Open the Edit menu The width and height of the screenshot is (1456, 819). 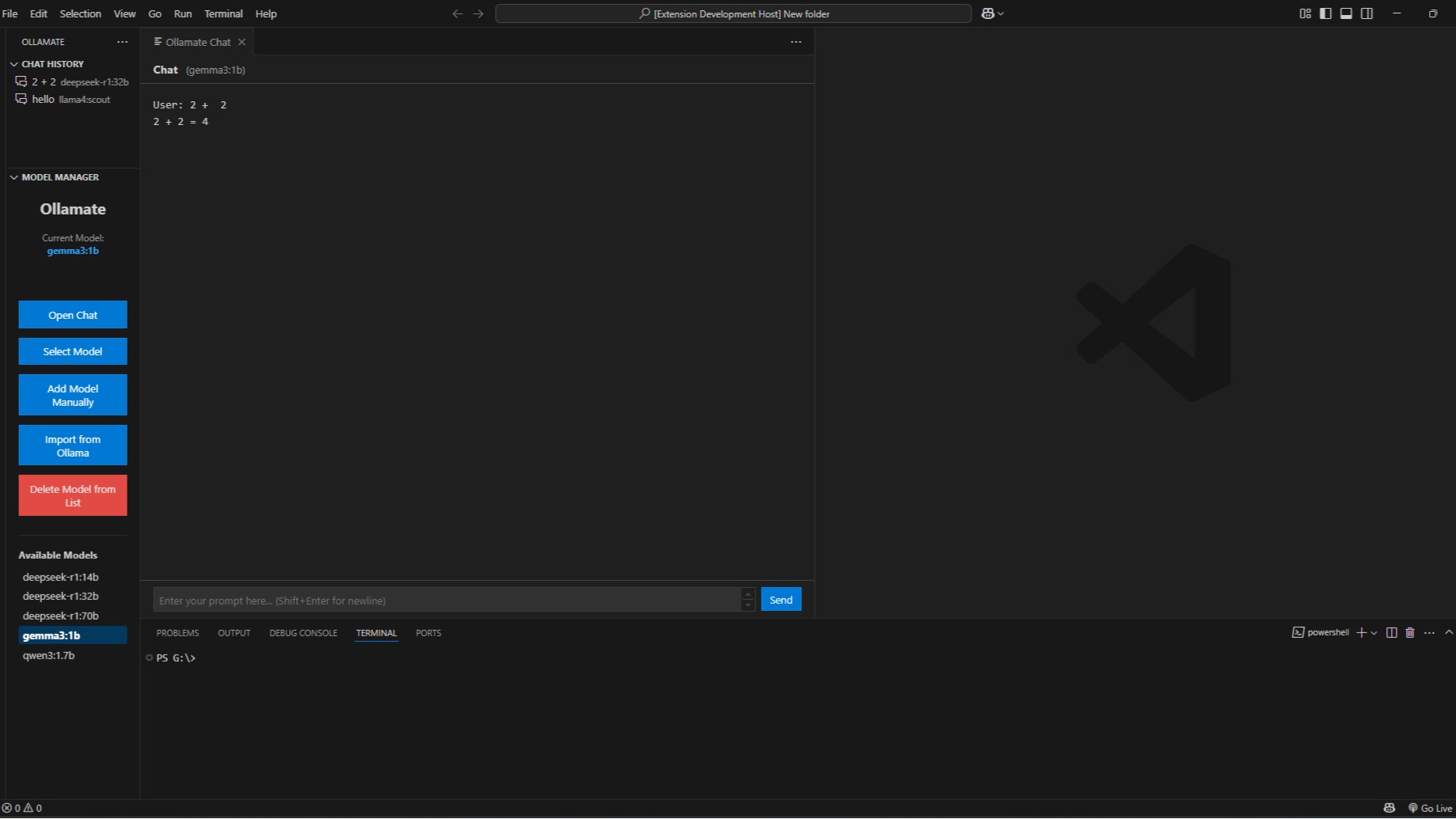(x=39, y=13)
